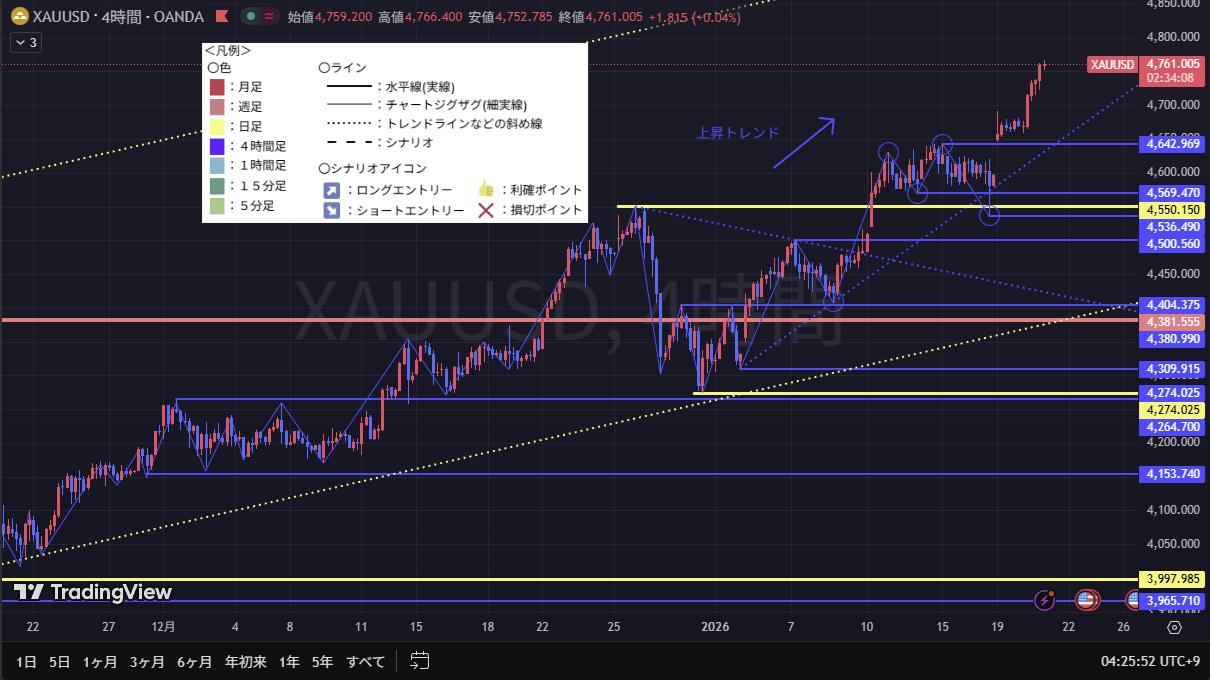Open the go-to-date calendar icon
Screen dimensions: 1210x680
coord(420,661)
